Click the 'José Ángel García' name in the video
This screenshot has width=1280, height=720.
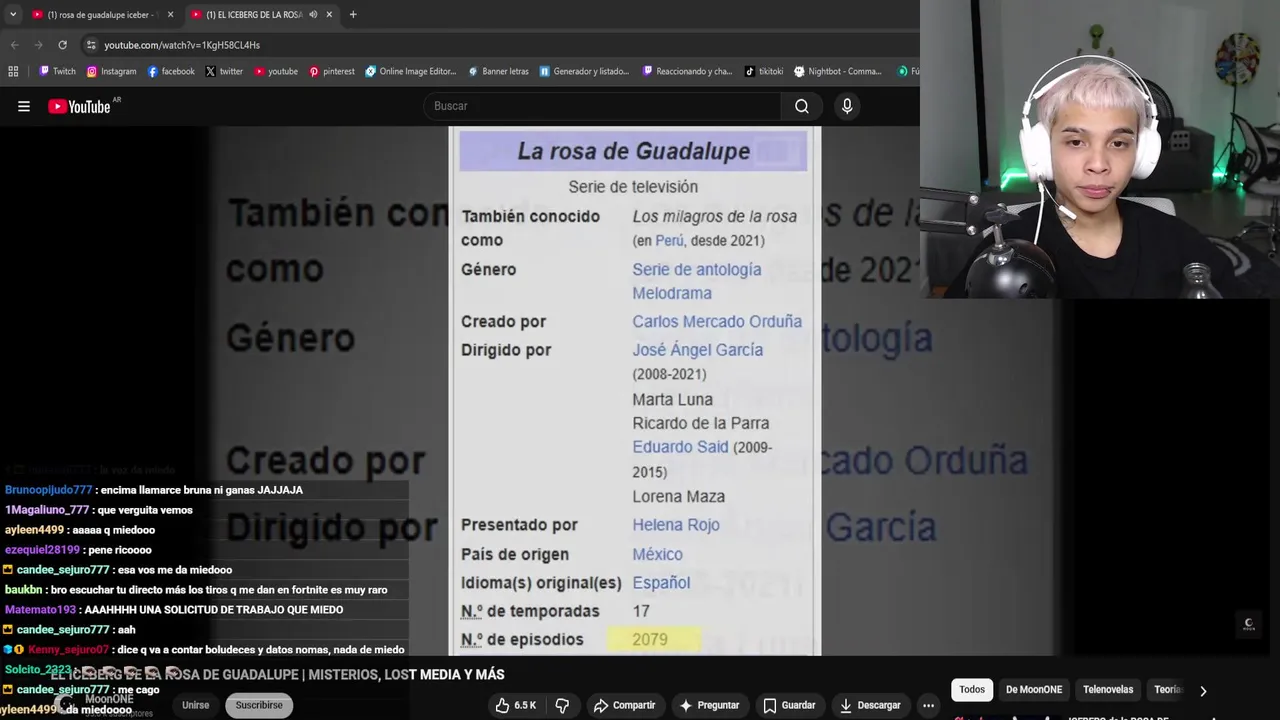(697, 350)
